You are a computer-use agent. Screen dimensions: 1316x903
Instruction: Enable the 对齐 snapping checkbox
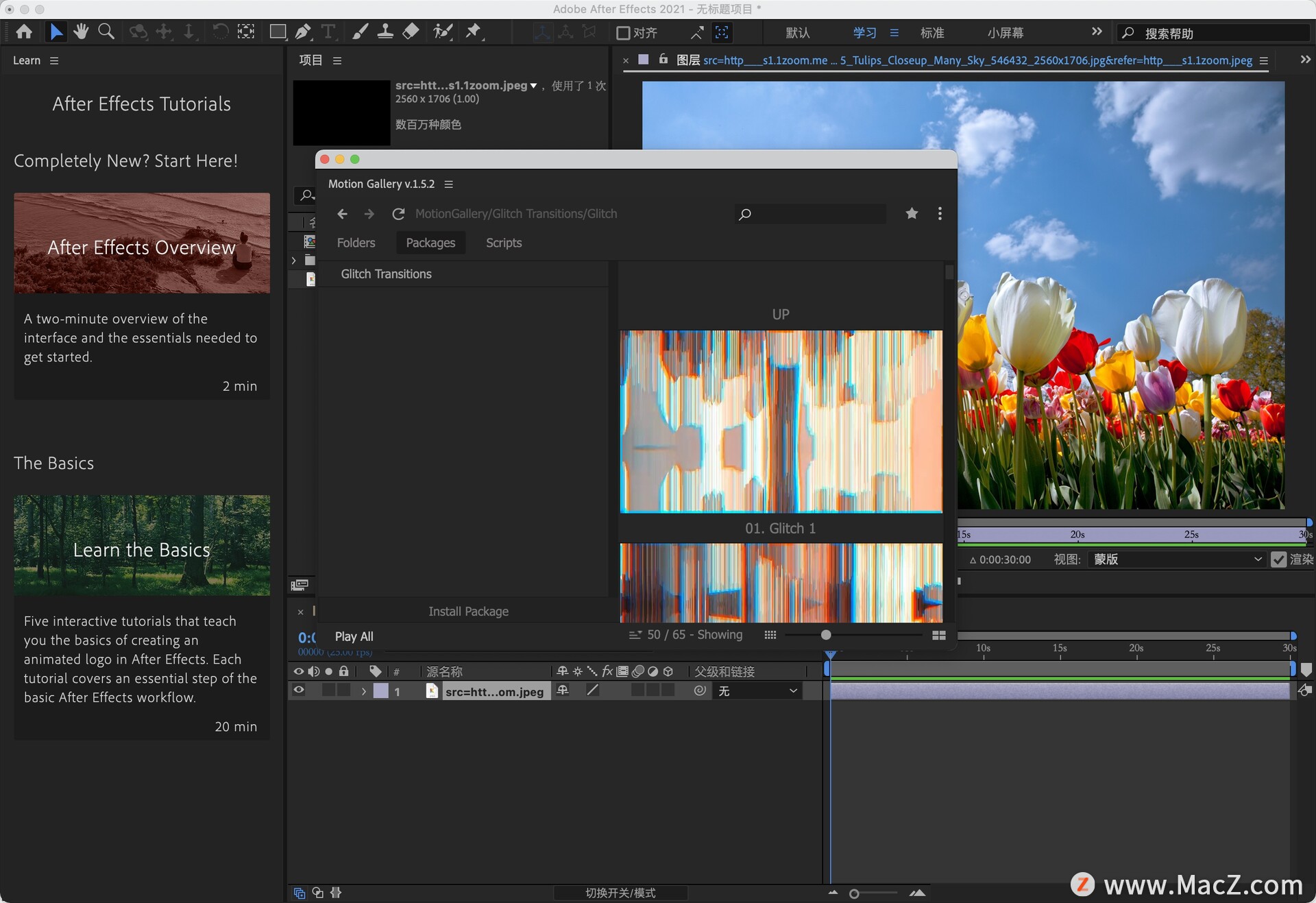point(623,33)
